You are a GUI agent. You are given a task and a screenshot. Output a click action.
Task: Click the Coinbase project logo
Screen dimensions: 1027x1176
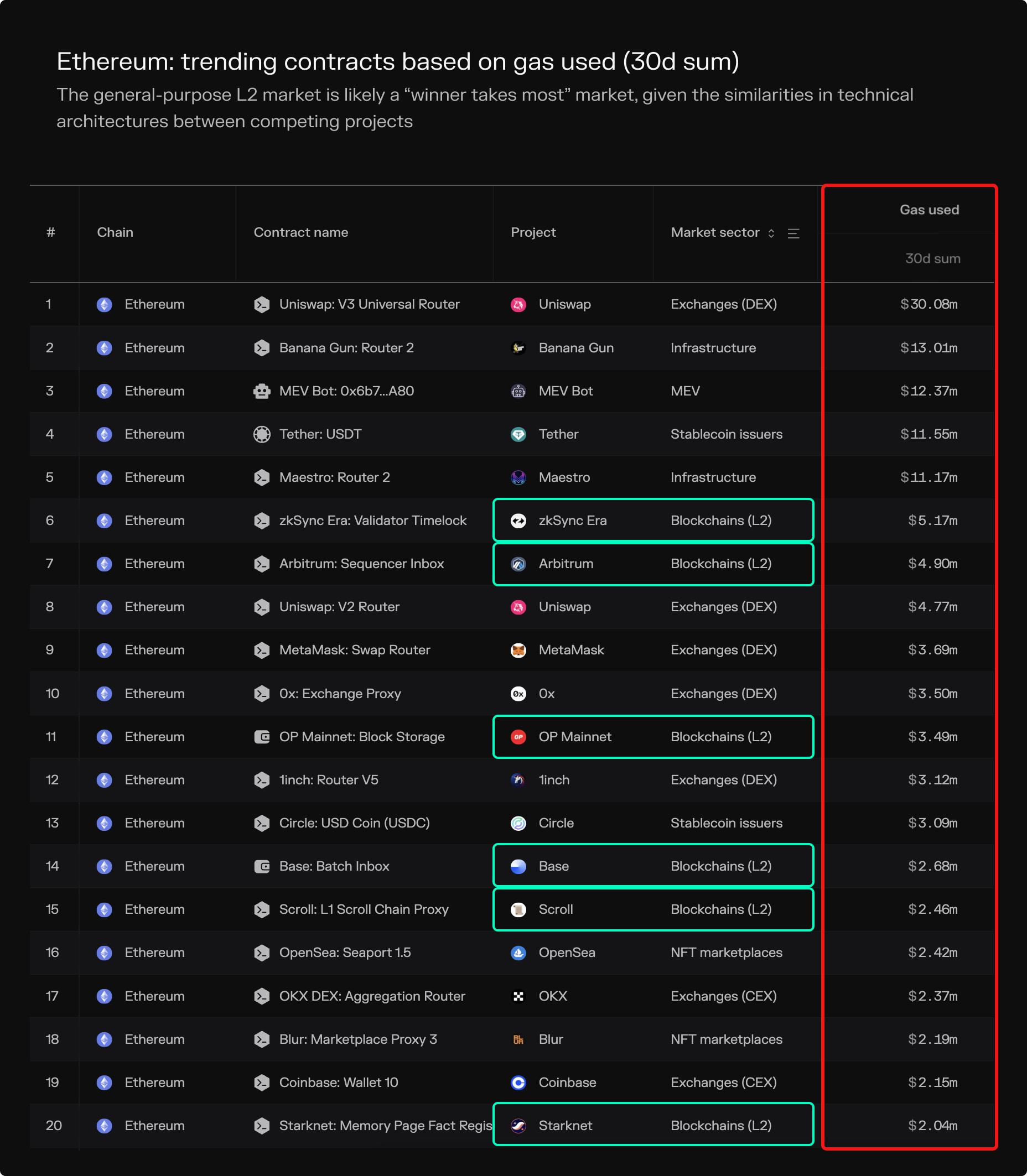click(x=518, y=1083)
